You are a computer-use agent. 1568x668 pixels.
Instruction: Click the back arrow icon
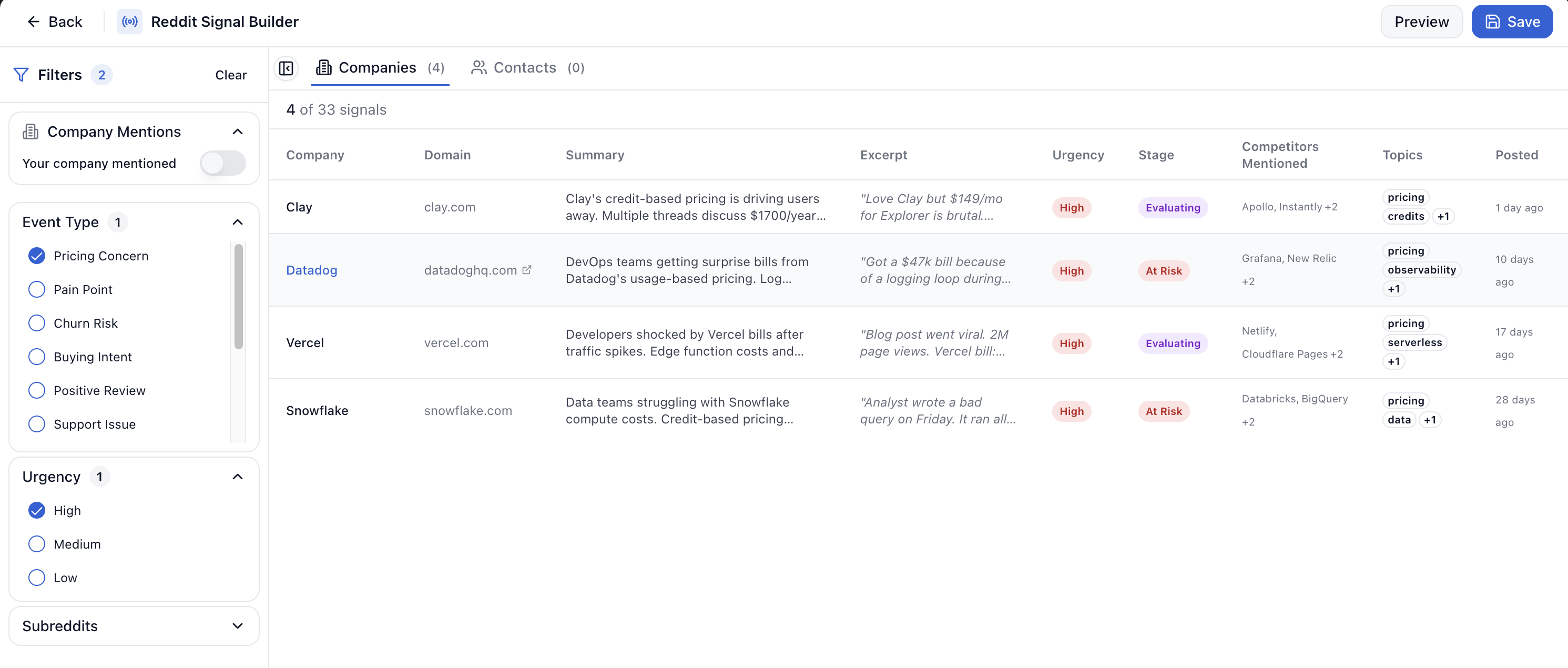pos(33,22)
